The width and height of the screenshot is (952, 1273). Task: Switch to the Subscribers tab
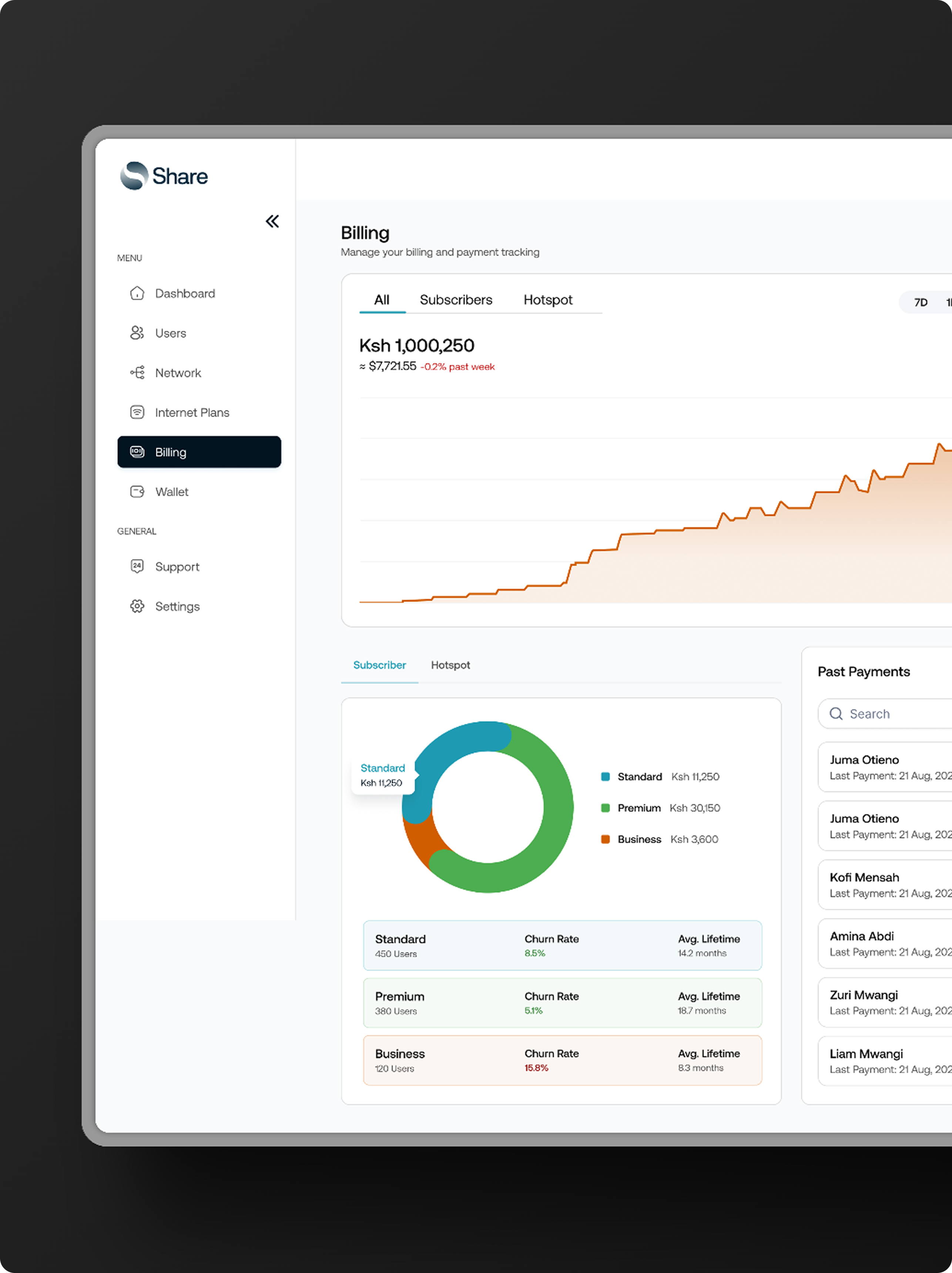(456, 300)
